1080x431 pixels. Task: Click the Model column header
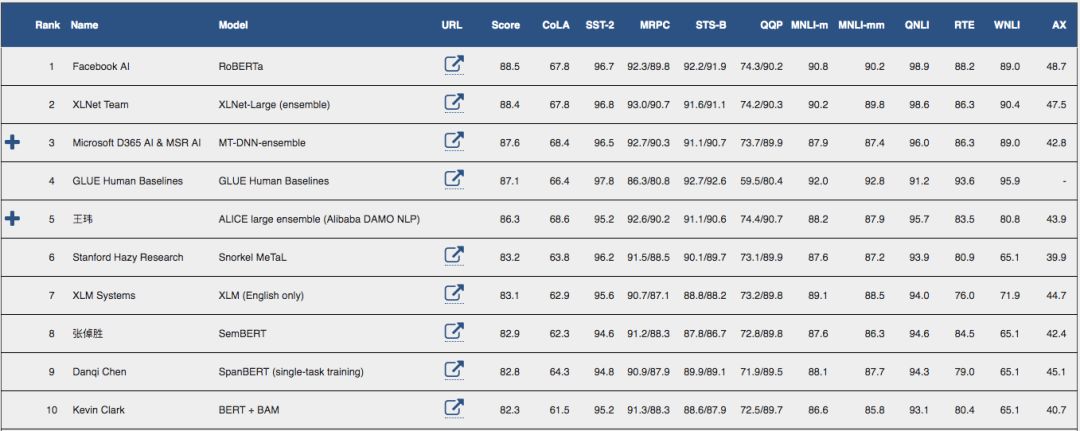coord(233,24)
